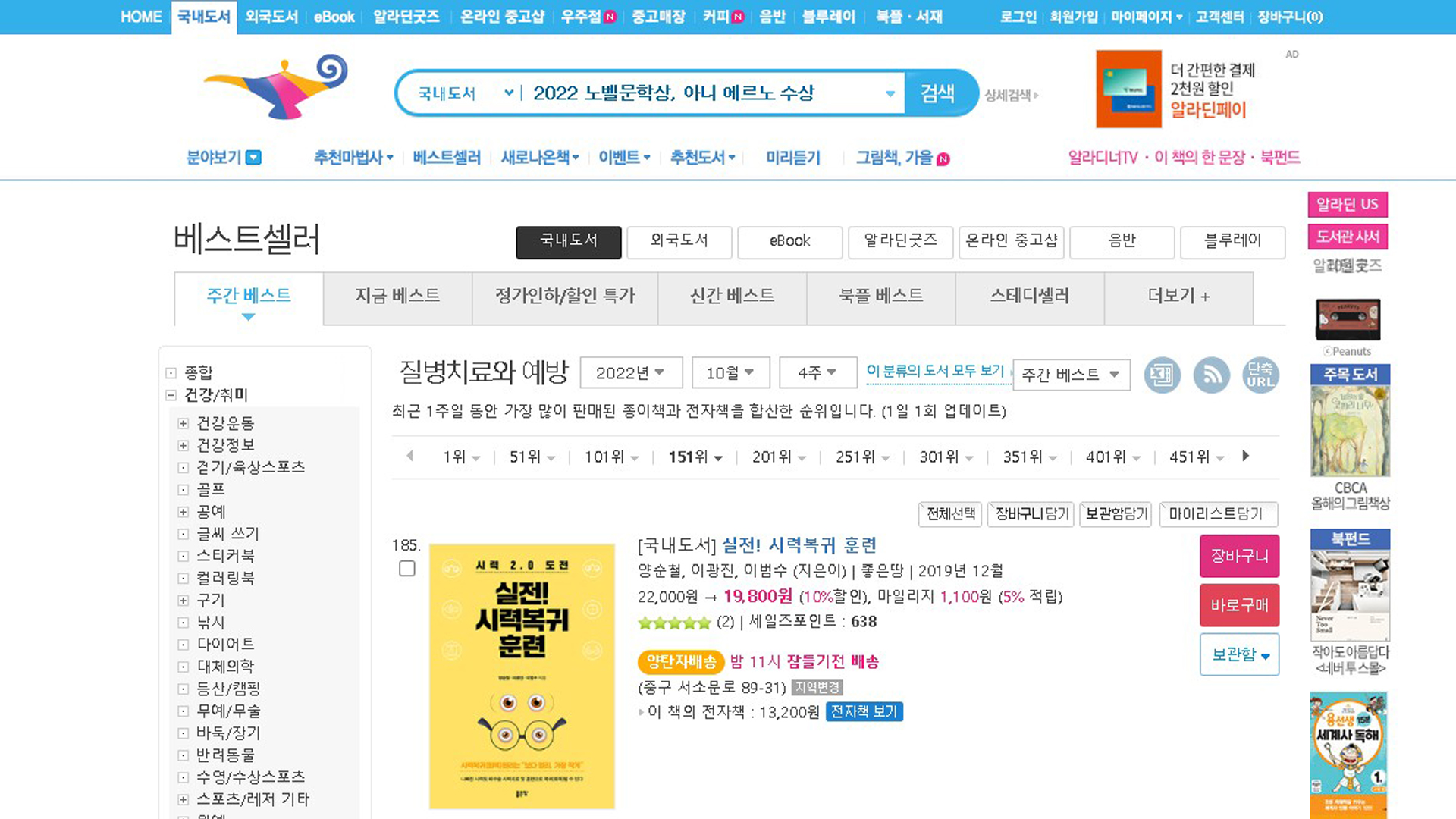Open the 2022년 year dropdown
This screenshot has height=819, width=1456.
pos(630,373)
